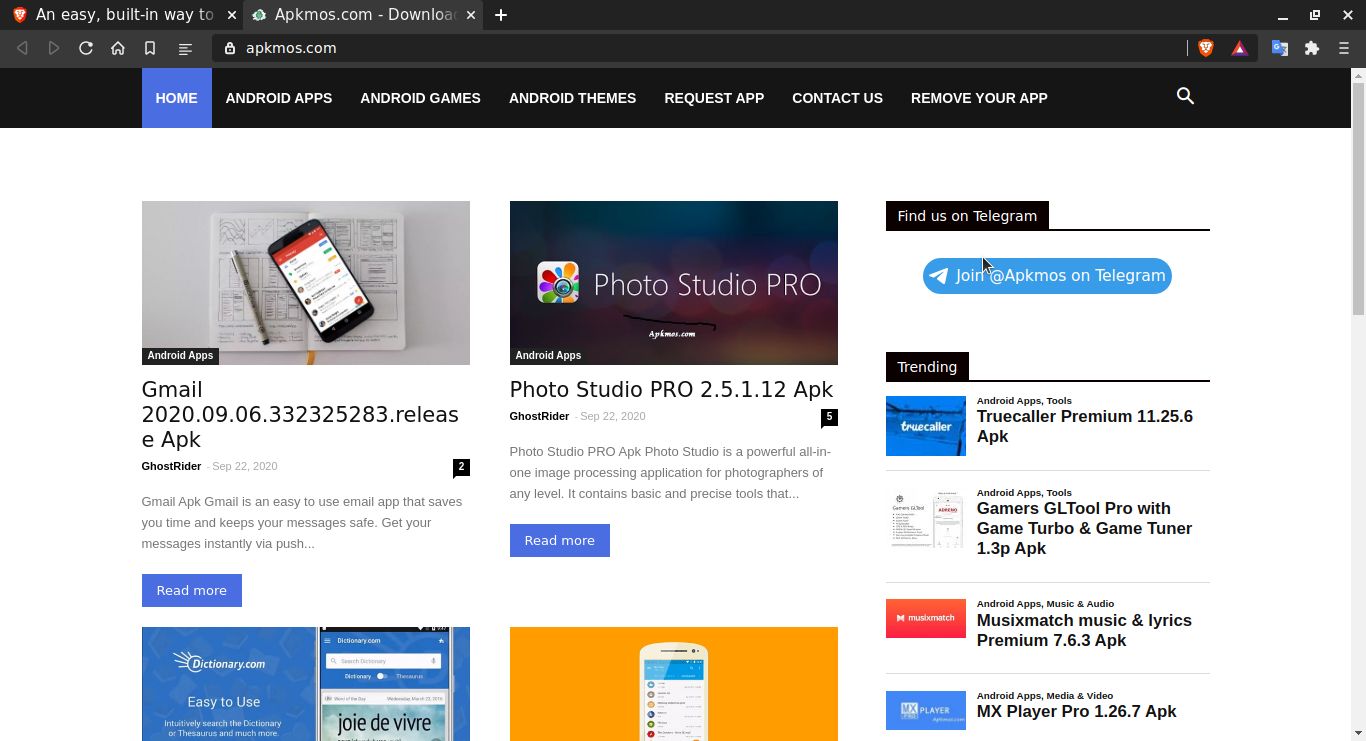The width and height of the screenshot is (1366, 741).
Task: Click the Sep 22, 2020 date under Gmail
Action: [x=245, y=466]
